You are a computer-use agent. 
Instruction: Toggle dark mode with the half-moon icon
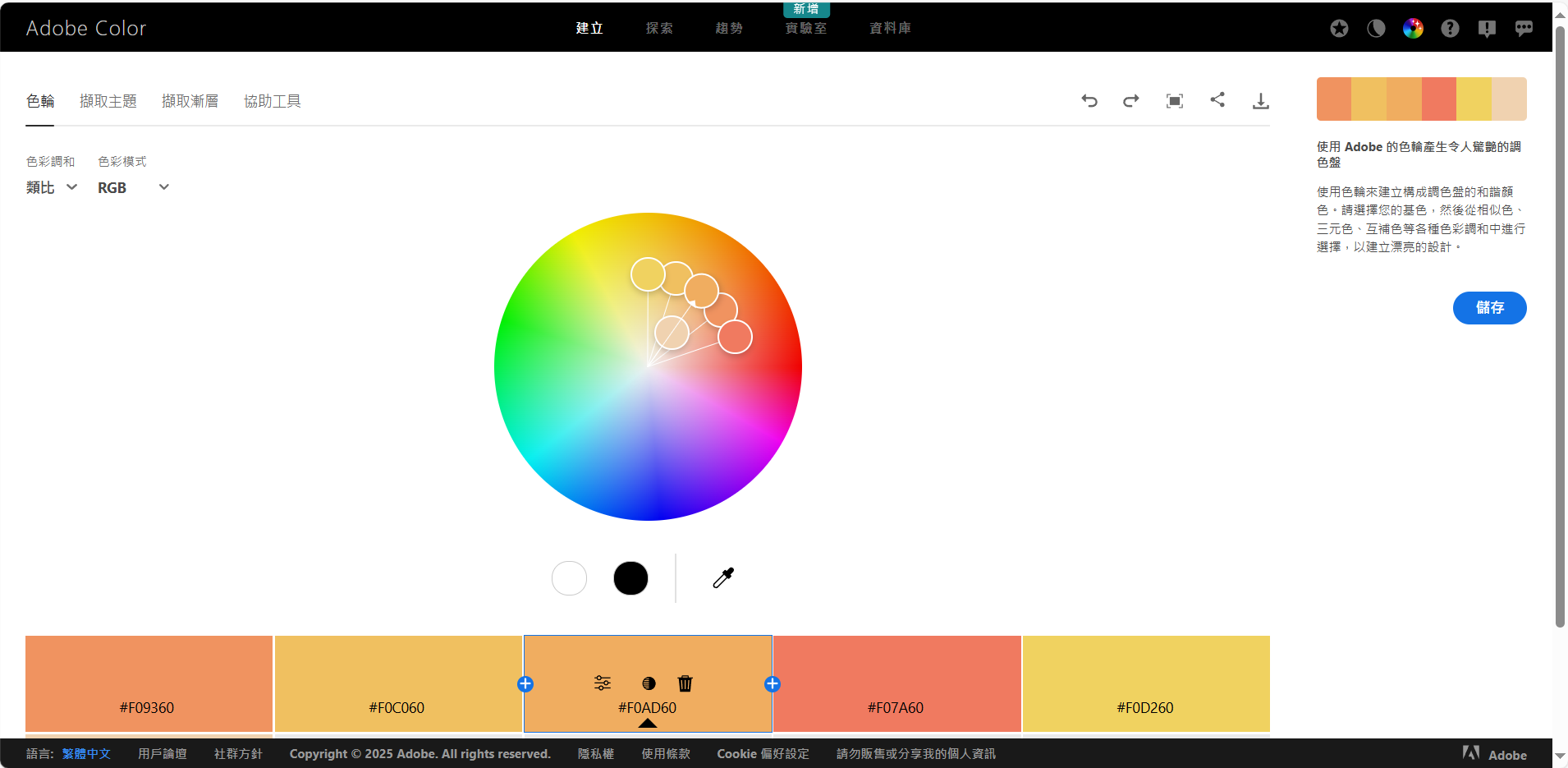pyautogui.click(x=1376, y=29)
